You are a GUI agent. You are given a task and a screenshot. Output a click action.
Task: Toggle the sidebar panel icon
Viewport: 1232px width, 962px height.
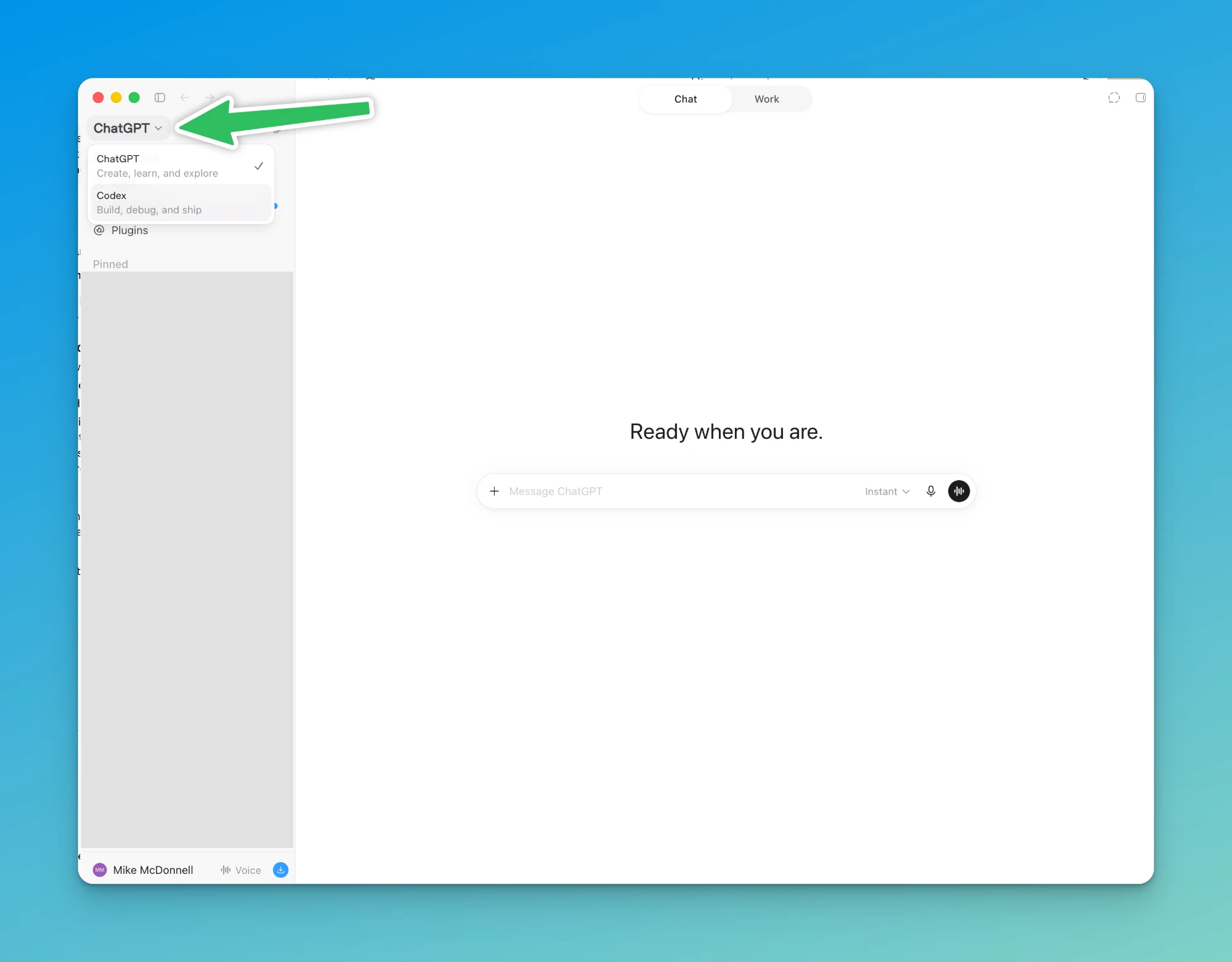coord(160,97)
